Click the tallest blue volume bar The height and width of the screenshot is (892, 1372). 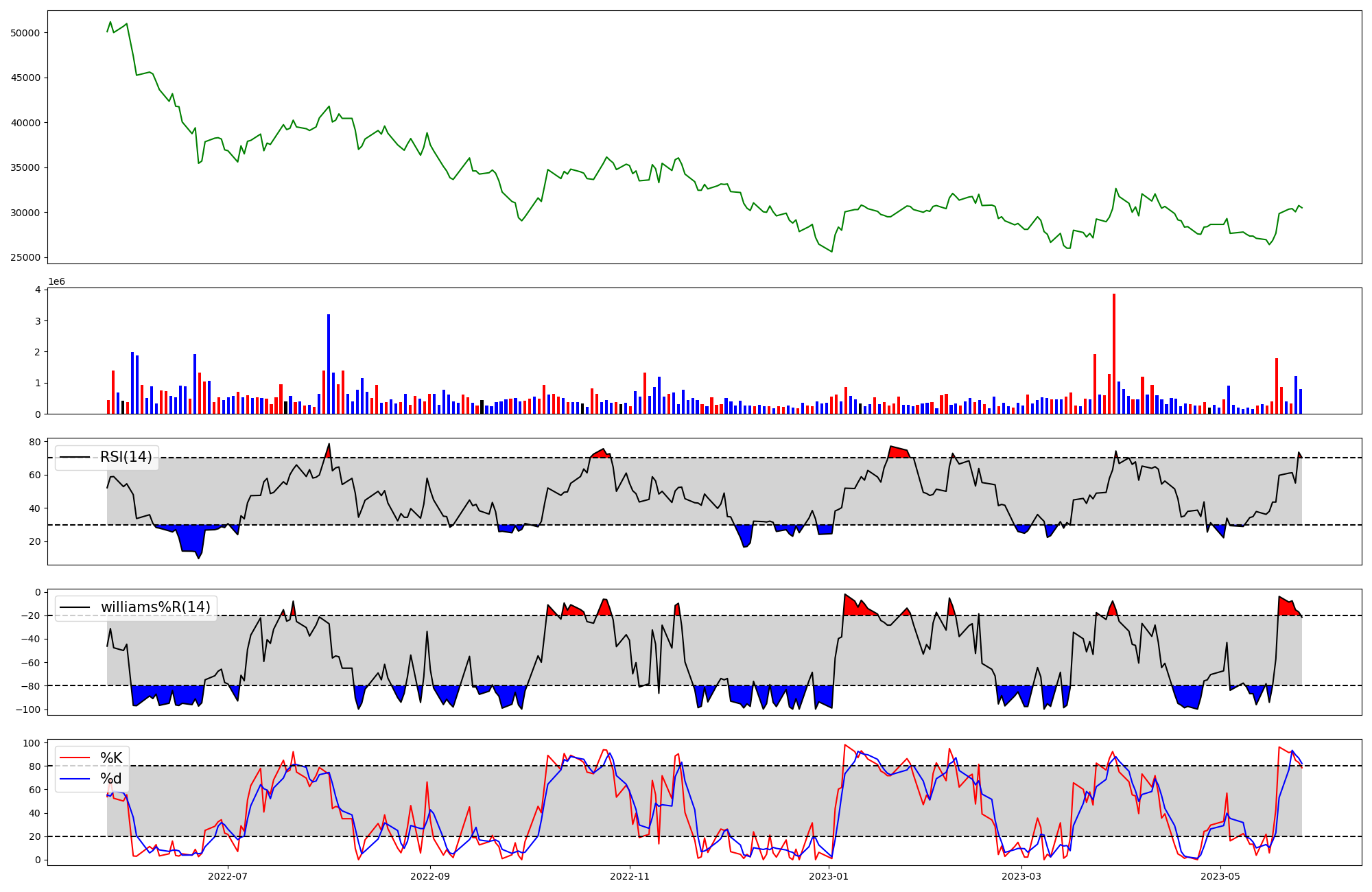329,364
